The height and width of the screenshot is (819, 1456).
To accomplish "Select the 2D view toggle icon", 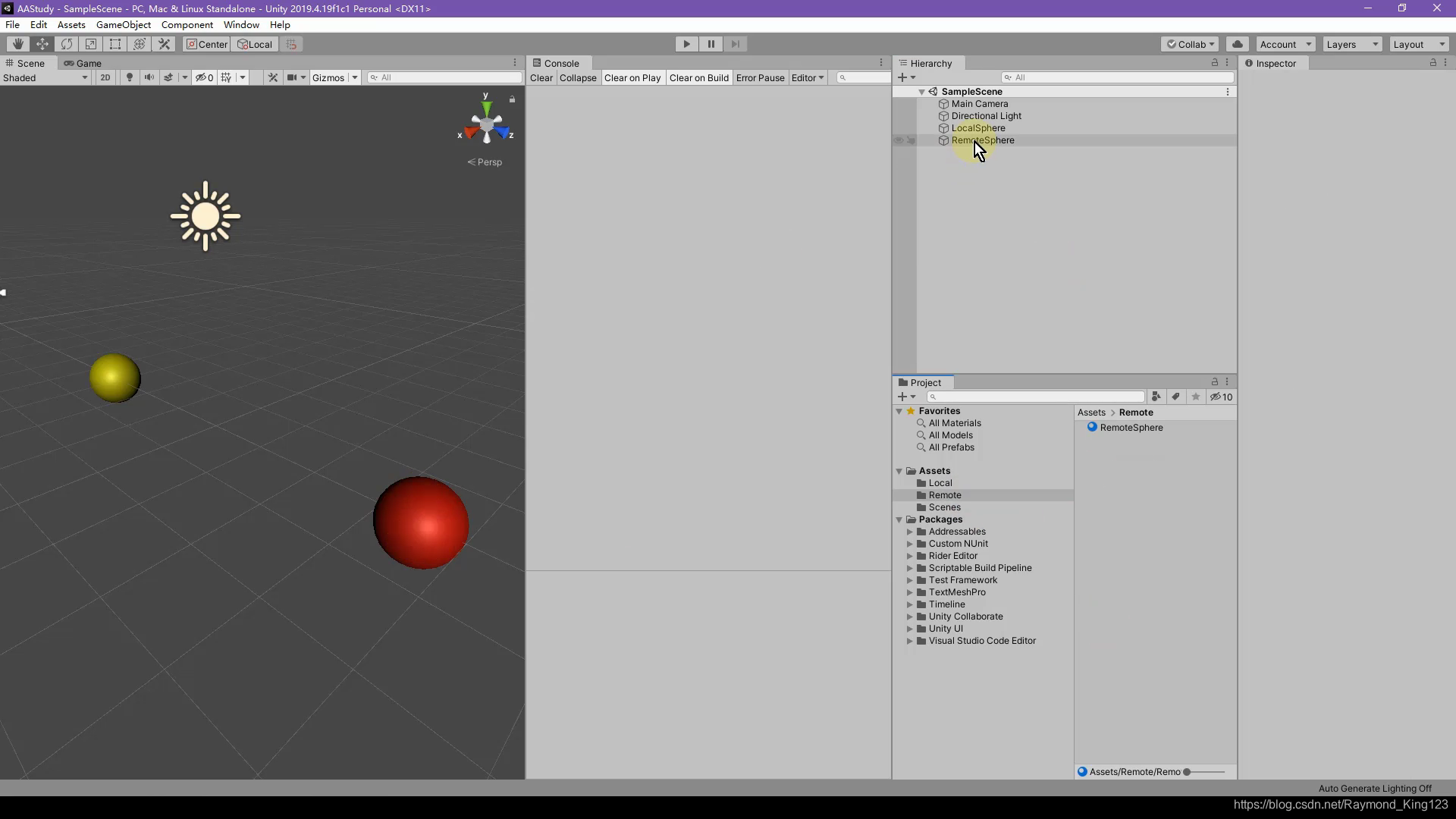I will coord(105,77).
